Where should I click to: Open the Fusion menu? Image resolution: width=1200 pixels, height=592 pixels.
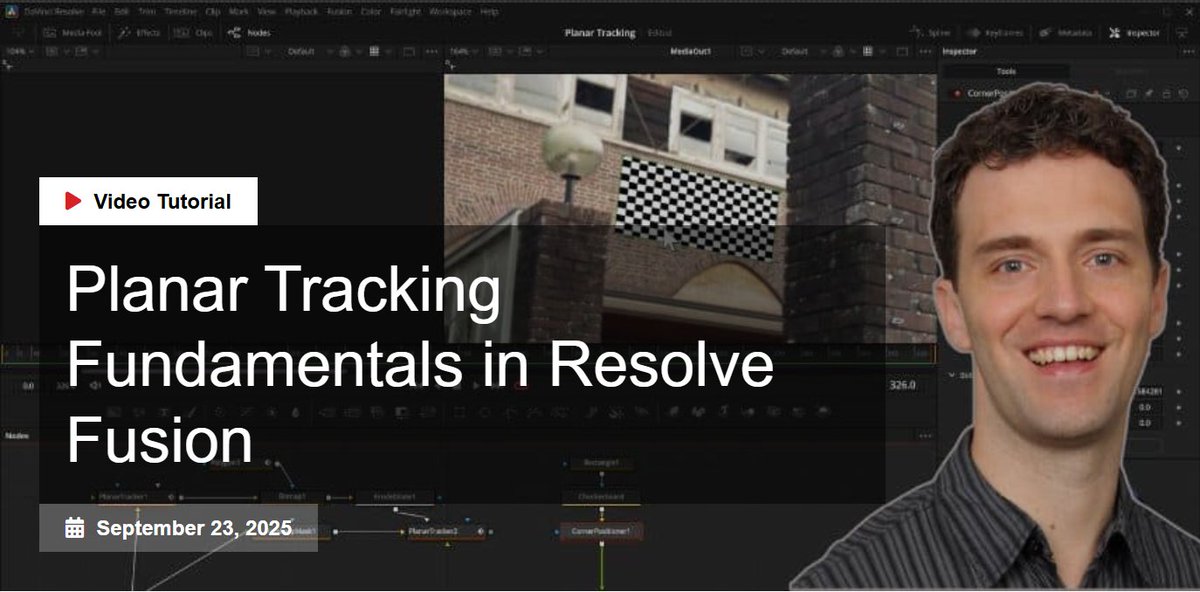tap(339, 12)
